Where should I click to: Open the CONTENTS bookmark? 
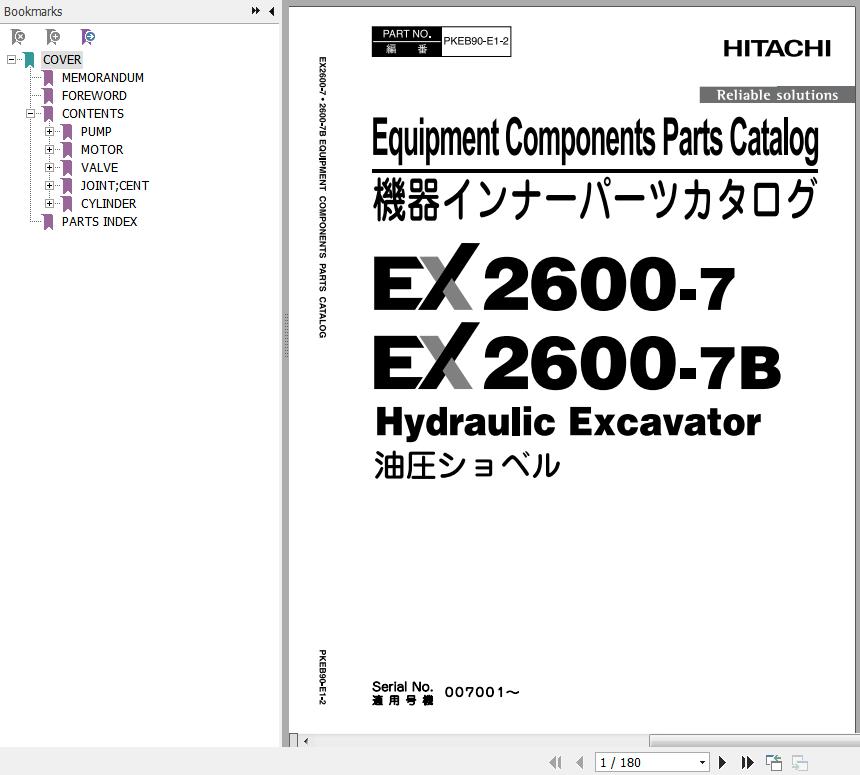(x=93, y=114)
